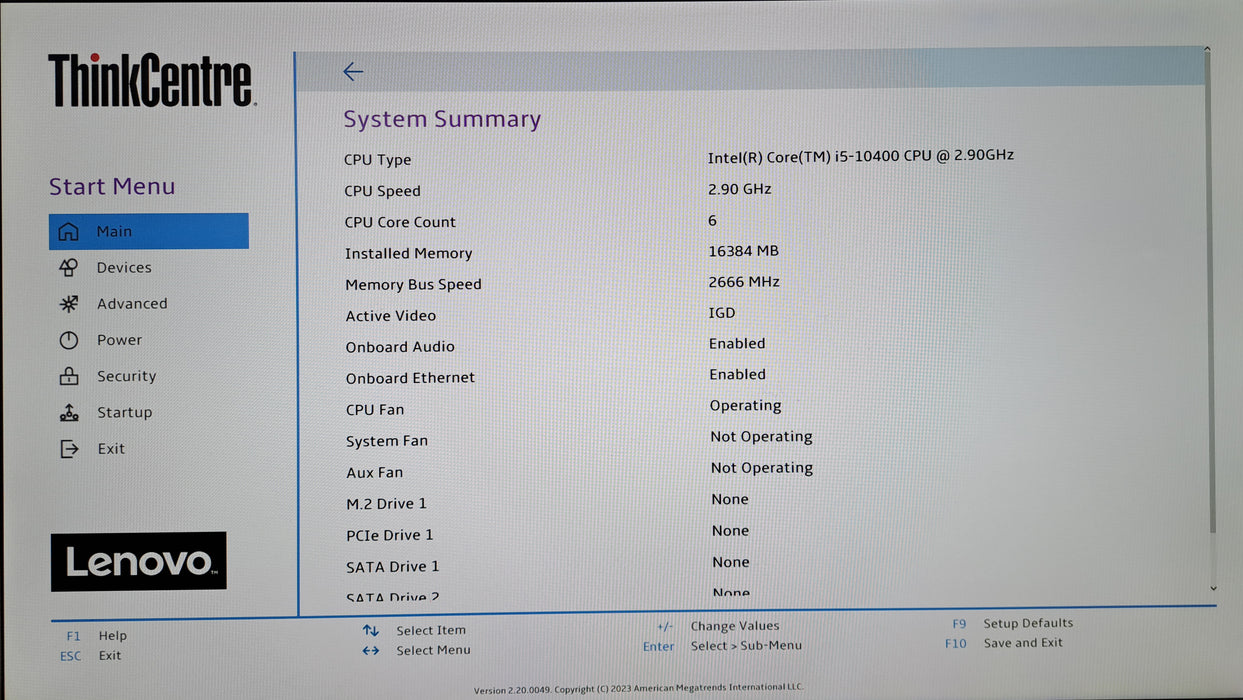Viewport: 1243px width, 700px height.
Task: Click the Select Item up-down arrows icon
Action: (x=371, y=630)
